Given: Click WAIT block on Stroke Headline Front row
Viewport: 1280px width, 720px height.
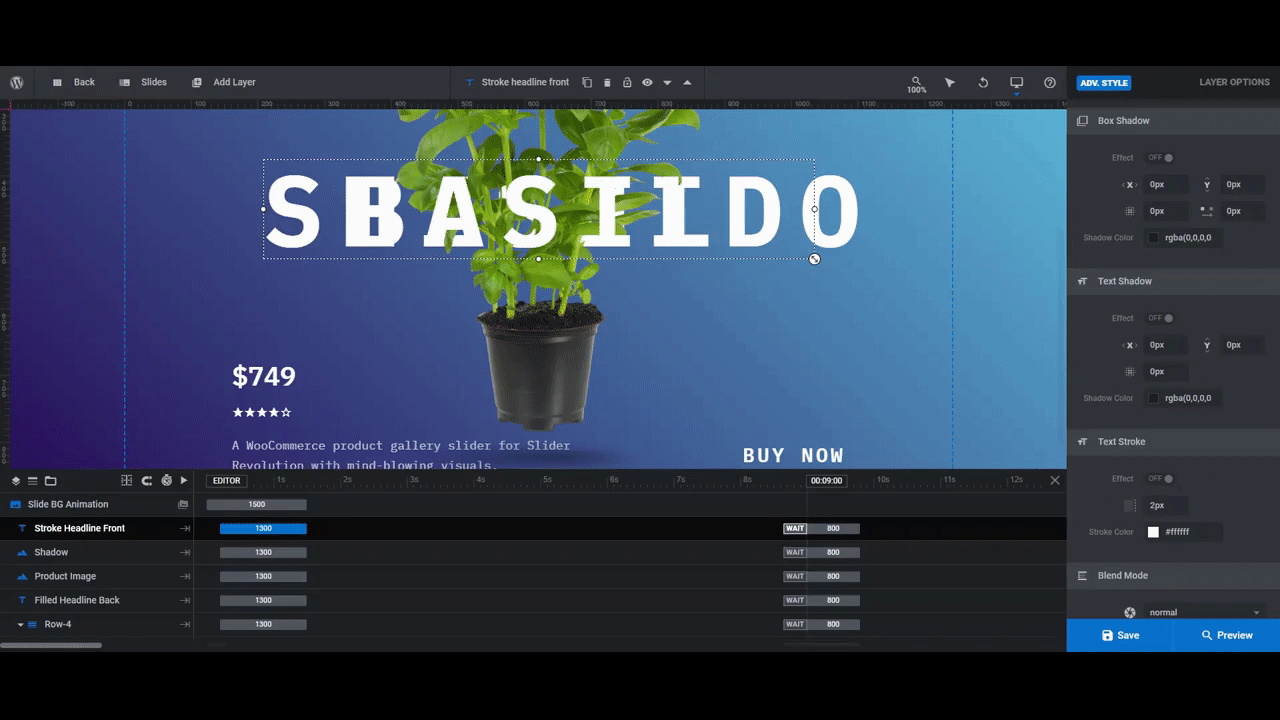Looking at the screenshot, I should [795, 528].
